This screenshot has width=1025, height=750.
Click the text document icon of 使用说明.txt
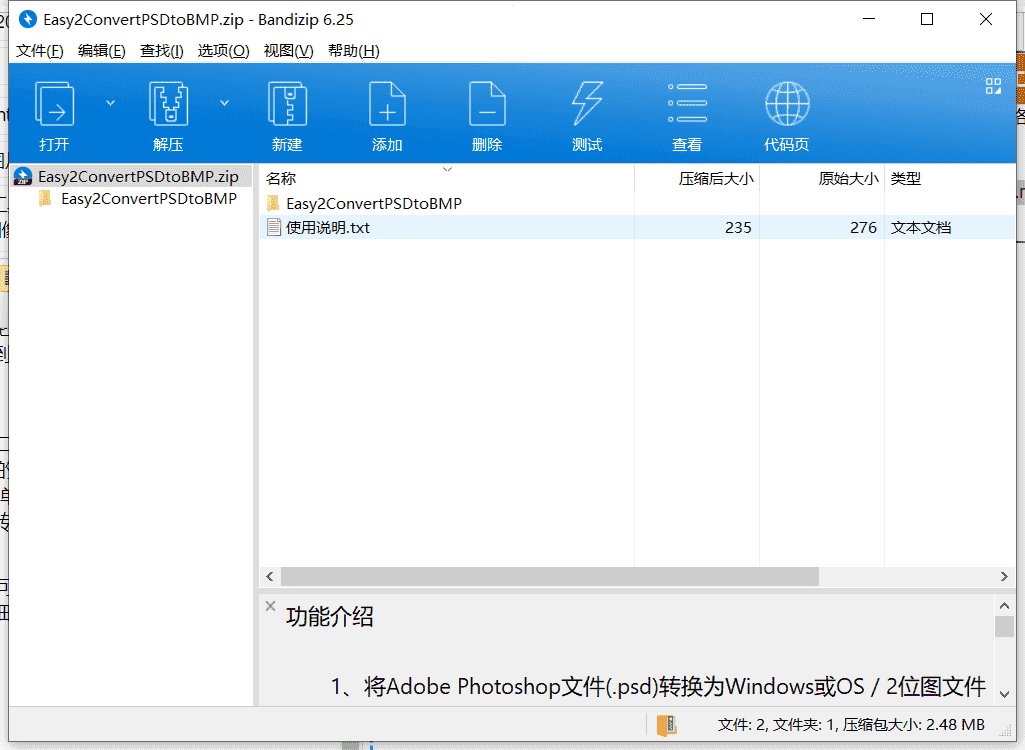(x=273, y=228)
